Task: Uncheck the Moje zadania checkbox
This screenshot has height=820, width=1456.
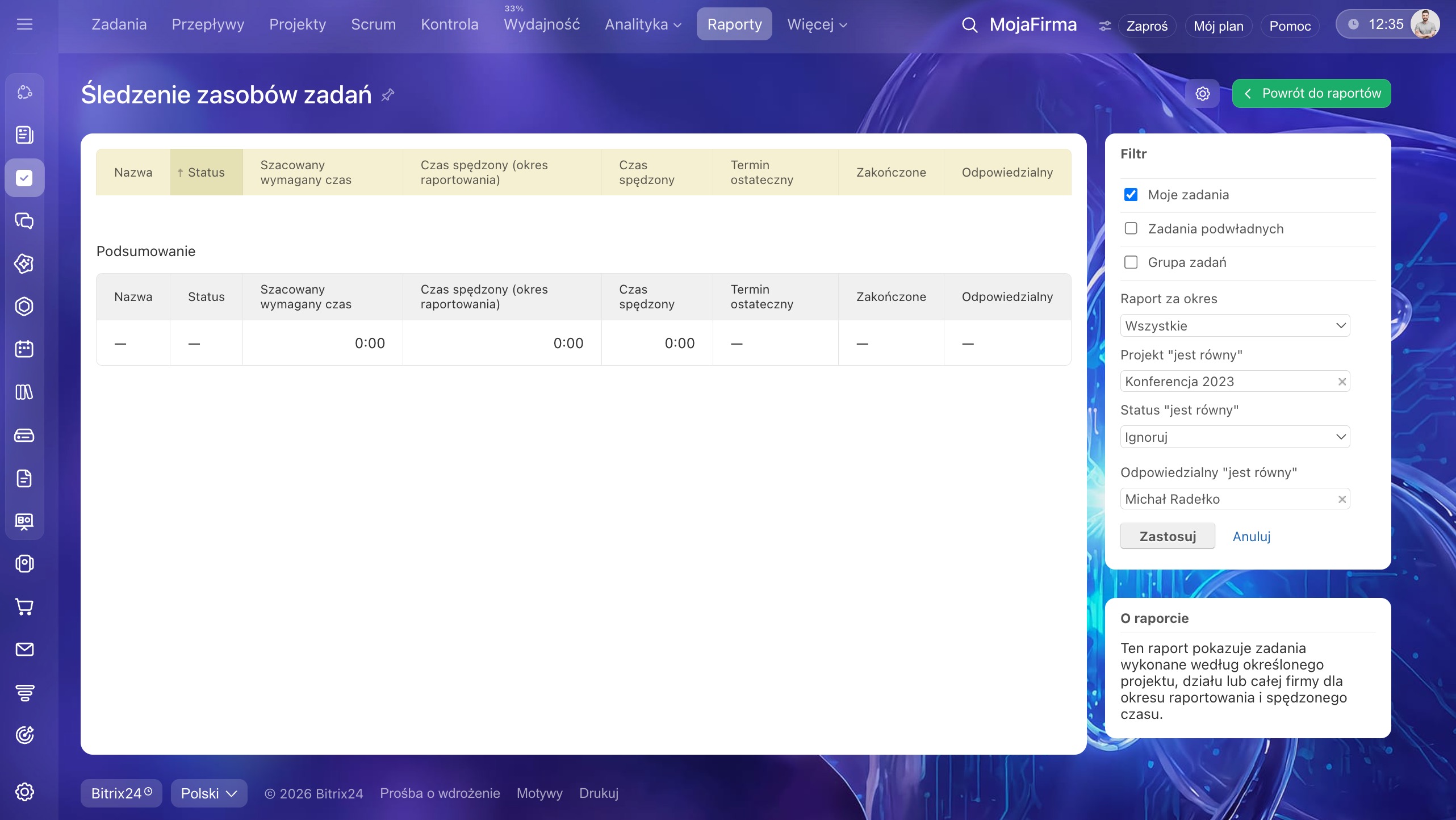Action: pyautogui.click(x=1131, y=195)
